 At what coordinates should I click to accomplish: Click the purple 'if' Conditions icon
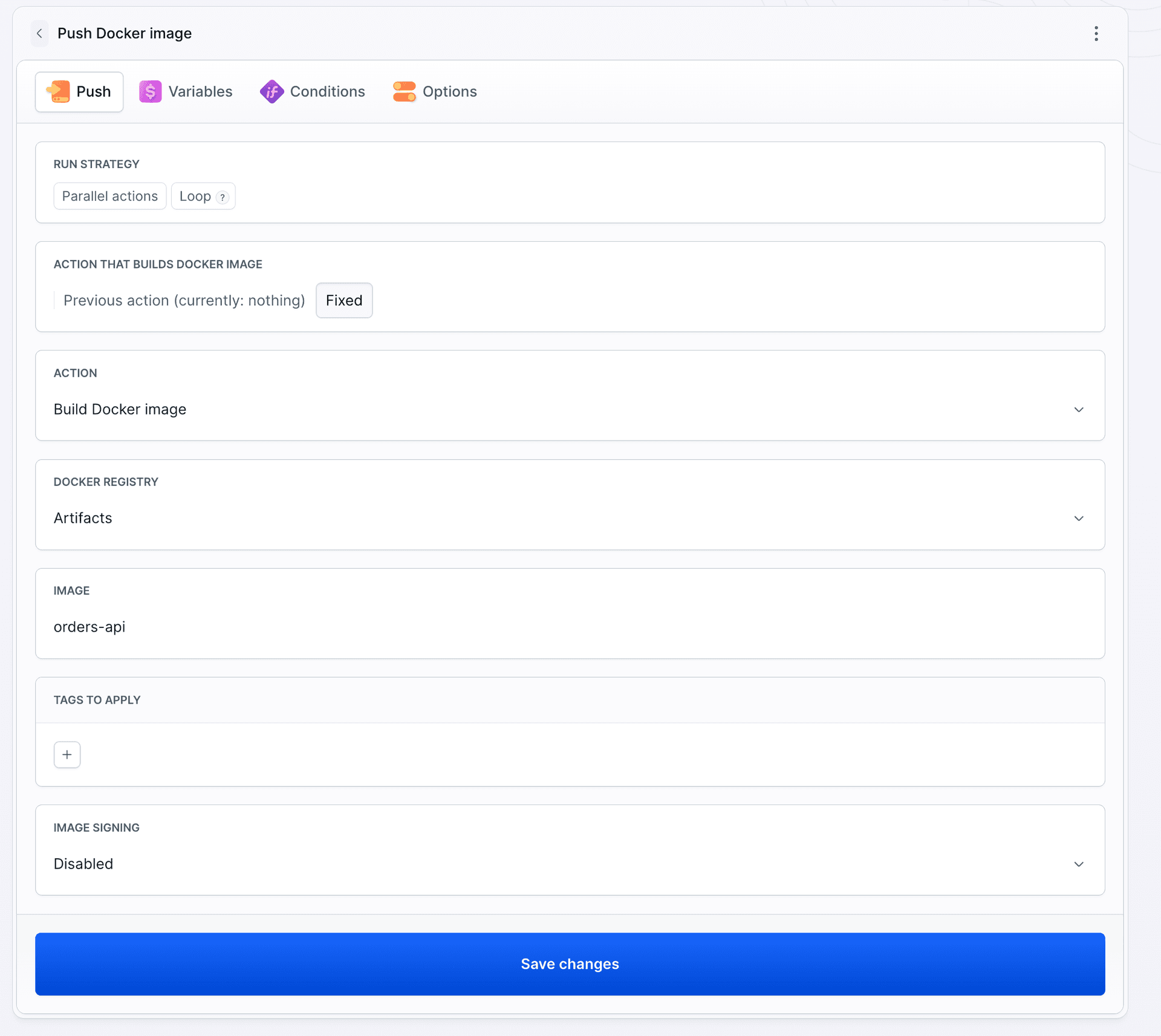coord(272,92)
